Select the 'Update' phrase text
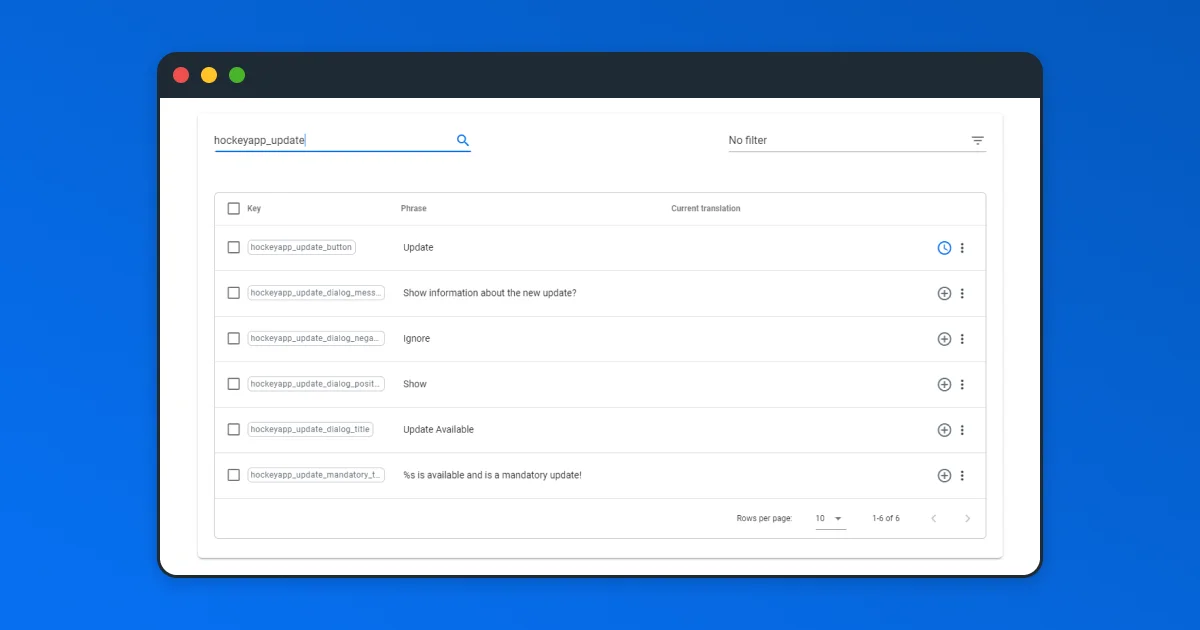Screen dimensions: 1200x630 tap(418, 248)
